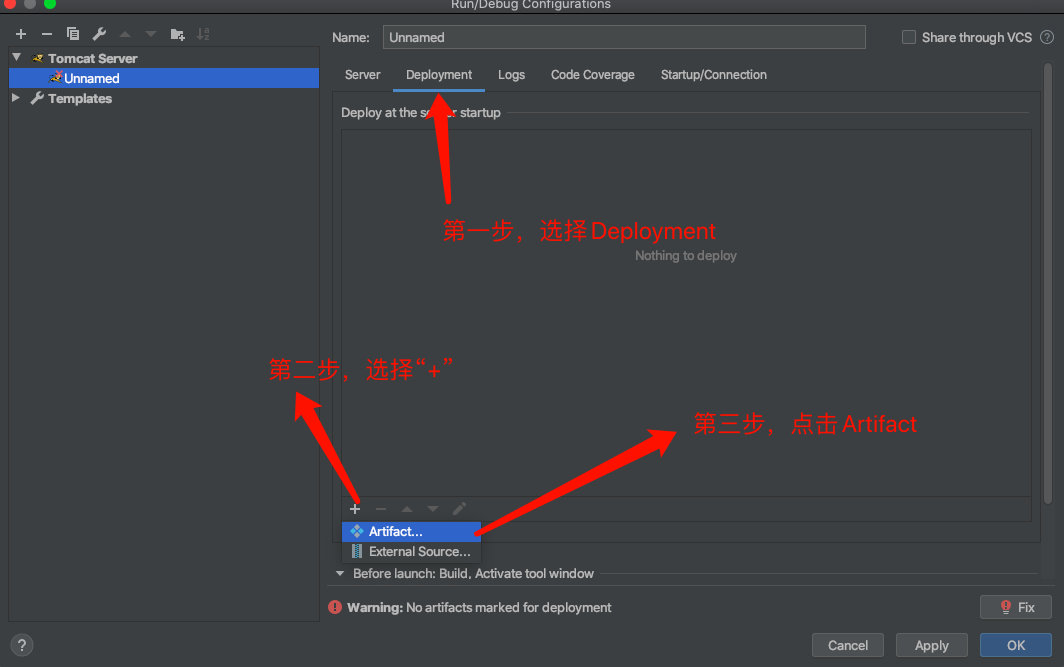Click the Tomcat Server icon in the tree
The image size is (1064, 667).
tap(38, 58)
